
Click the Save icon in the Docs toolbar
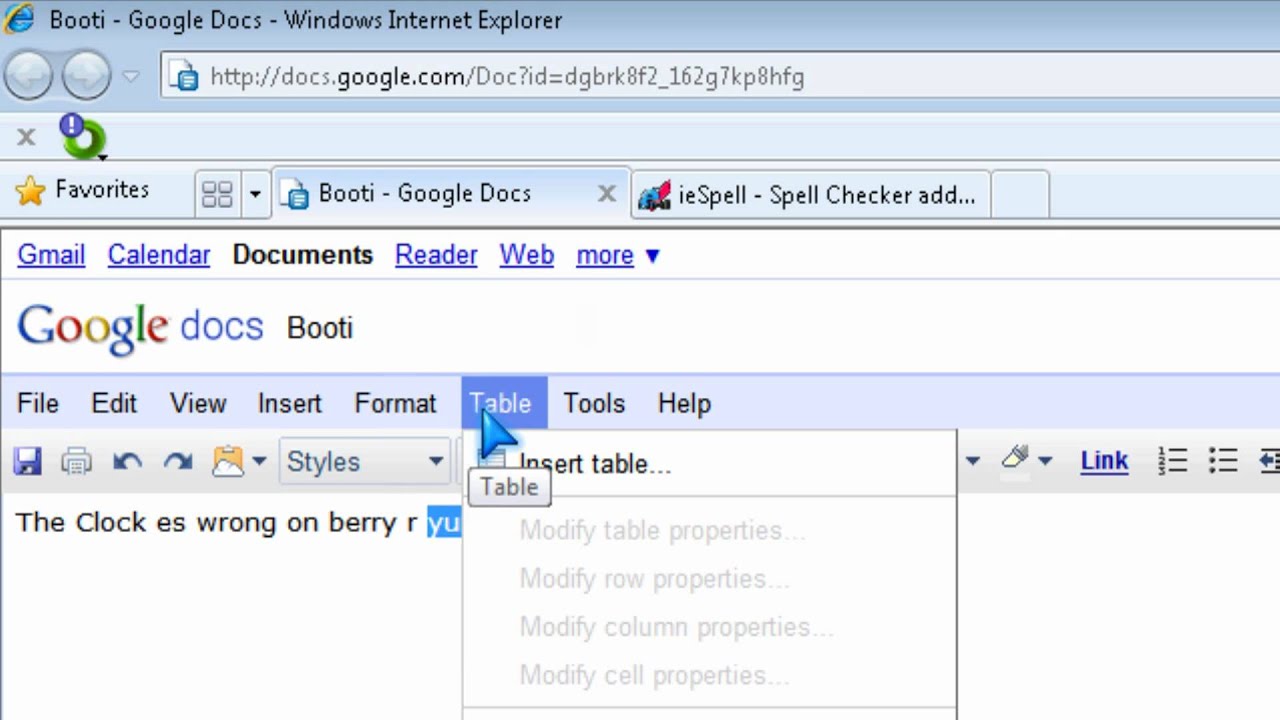coord(27,461)
